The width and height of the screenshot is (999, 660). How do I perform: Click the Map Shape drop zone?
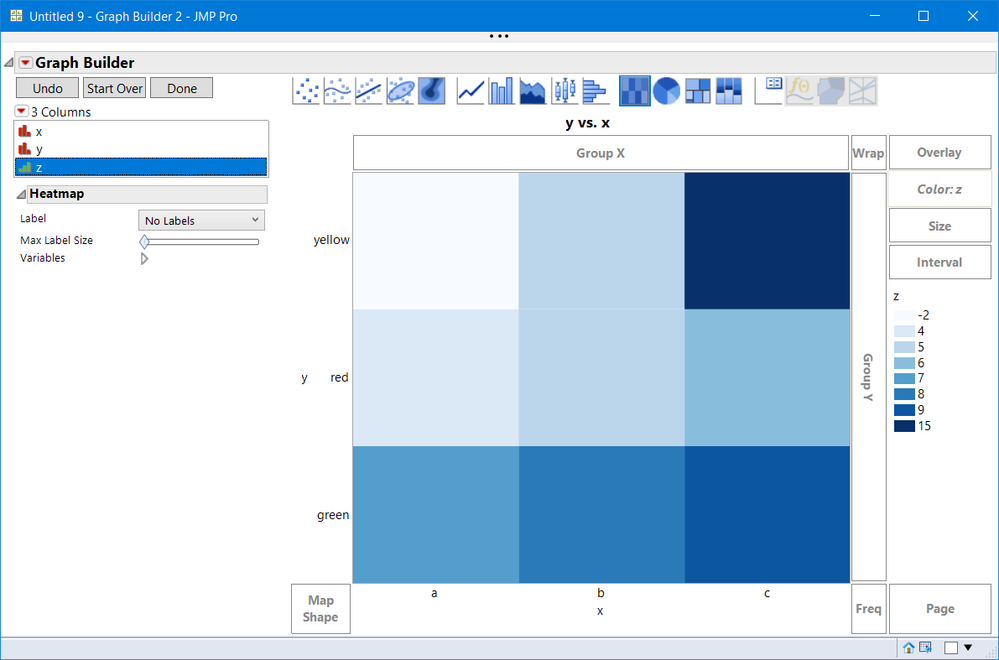point(320,608)
